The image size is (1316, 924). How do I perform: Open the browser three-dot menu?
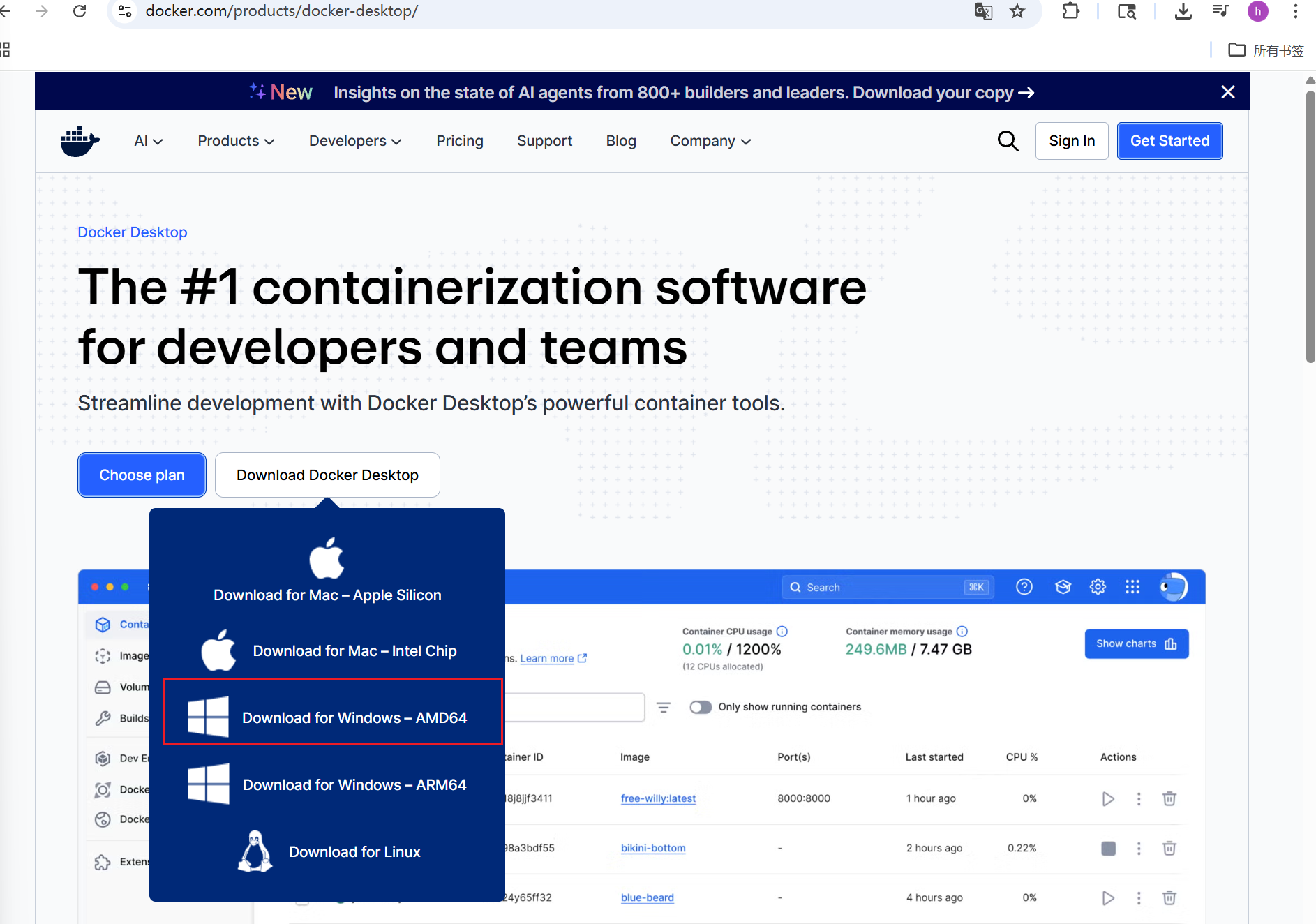1296,11
